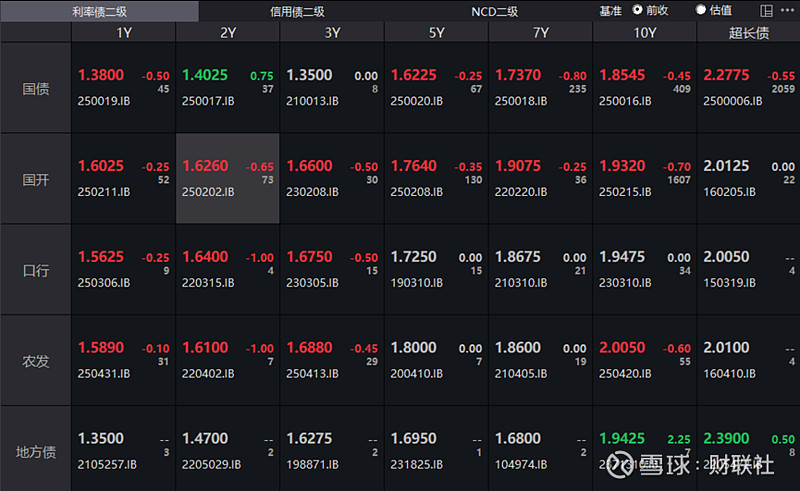Screen dimensions: 800x491
Task: Select the 250017.IB cell showing 1.4025
Action: coord(227,88)
